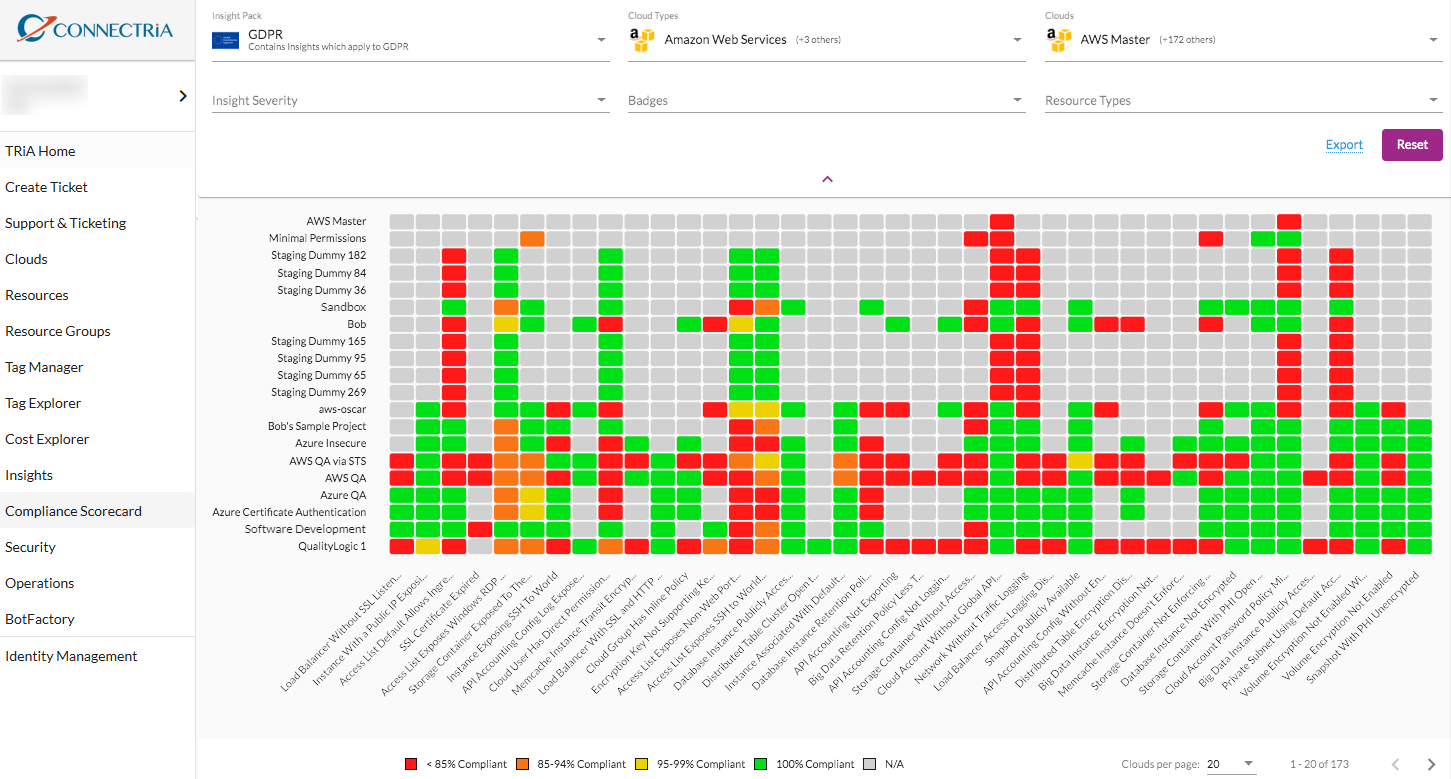The width and height of the screenshot is (1451, 779).
Task: Click the red <85% Compliant legend swatch
Action: pos(410,764)
